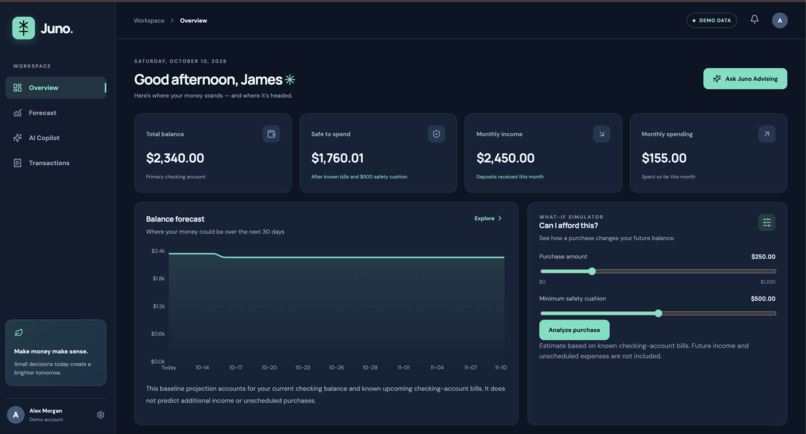
Task: Open the top-right avatar profile menu
Action: click(780, 21)
